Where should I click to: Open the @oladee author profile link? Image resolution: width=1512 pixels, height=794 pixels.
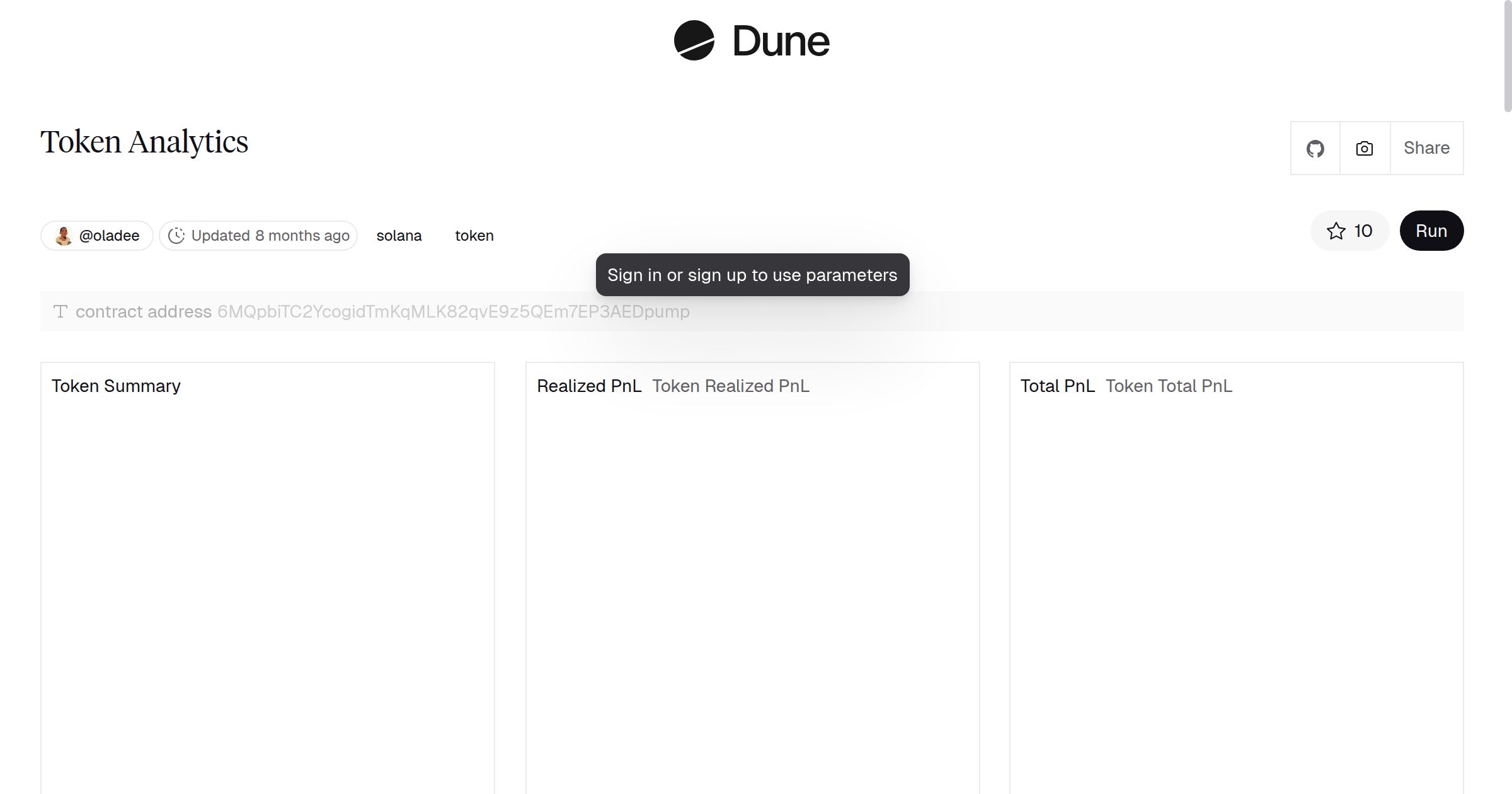tap(109, 236)
